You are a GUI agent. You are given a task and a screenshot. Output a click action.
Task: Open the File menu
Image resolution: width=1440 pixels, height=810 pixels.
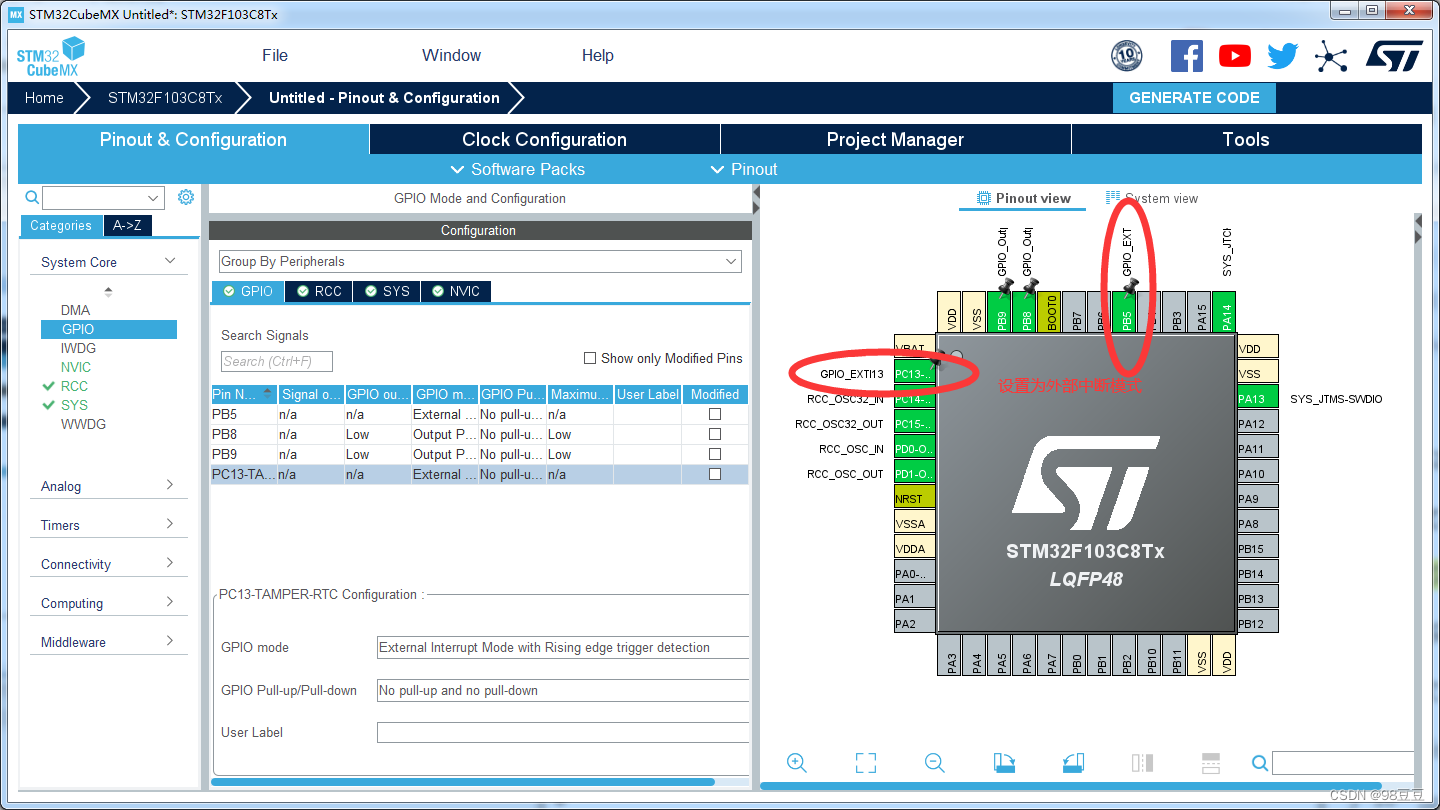click(x=275, y=56)
